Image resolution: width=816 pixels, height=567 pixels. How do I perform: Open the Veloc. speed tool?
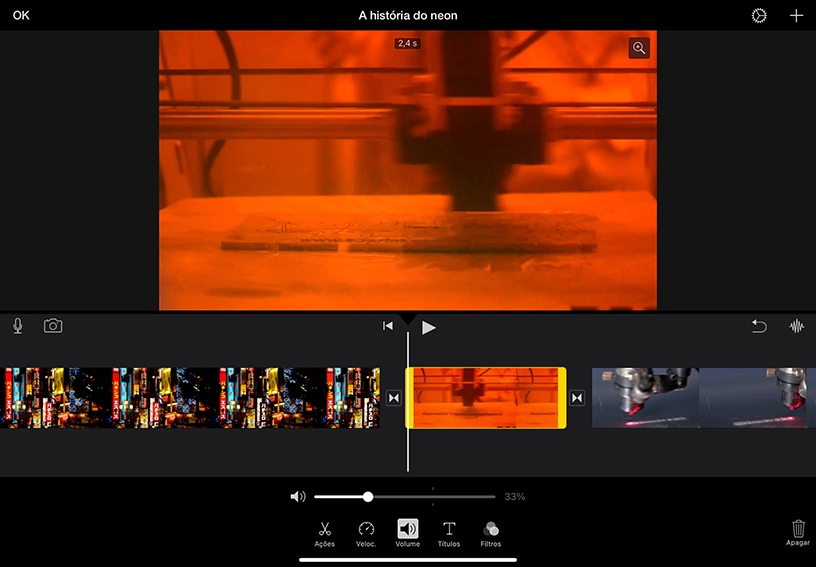point(366,534)
